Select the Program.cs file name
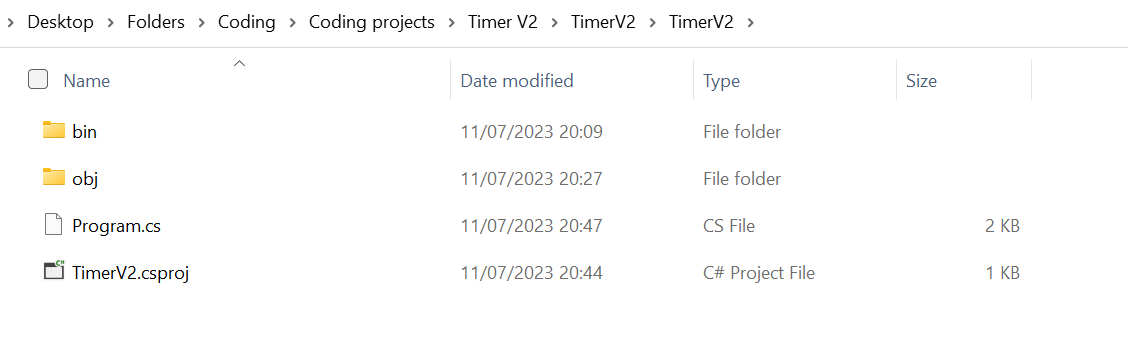This screenshot has width=1128, height=362. pos(117,226)
